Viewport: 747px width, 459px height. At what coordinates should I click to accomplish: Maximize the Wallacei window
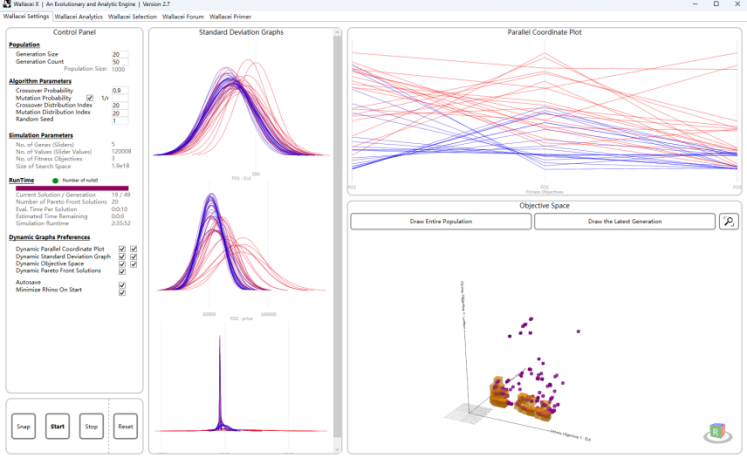coord(716,4)
